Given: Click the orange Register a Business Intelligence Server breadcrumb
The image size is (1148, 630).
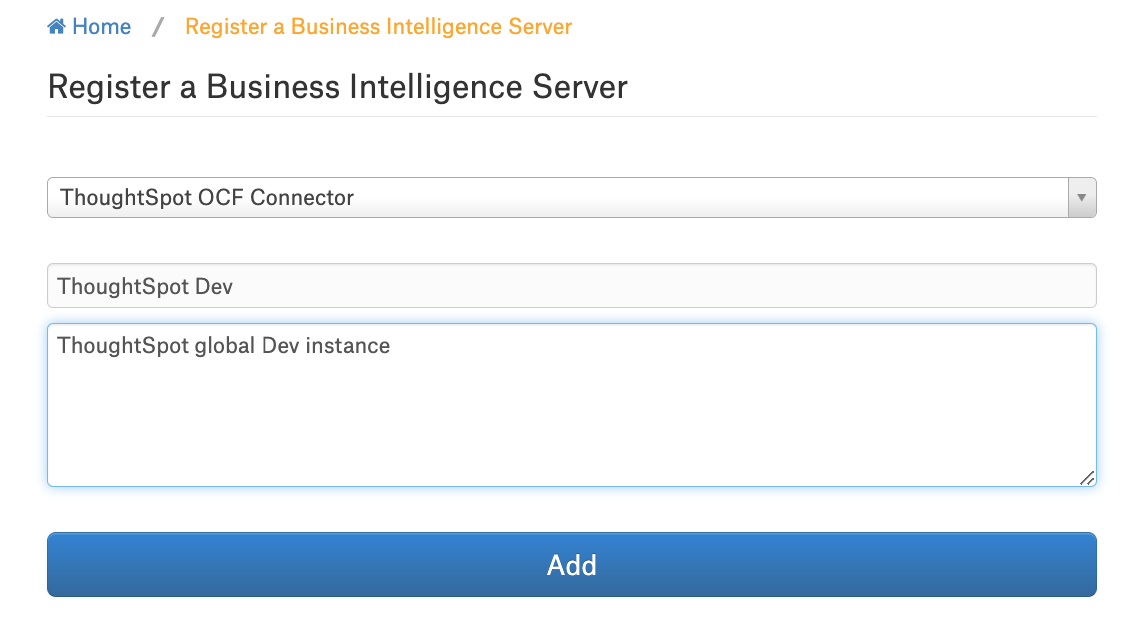Looking at the screenshot, I should click(378, 27).
